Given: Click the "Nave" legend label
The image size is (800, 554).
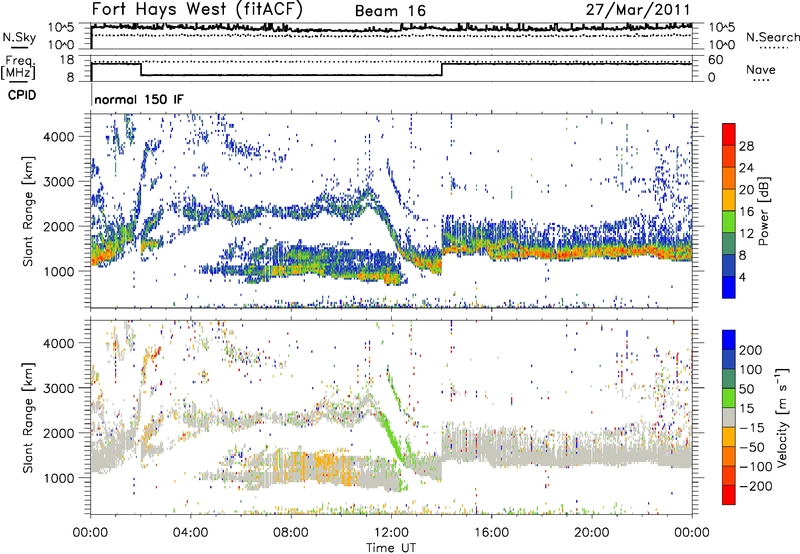Looking at the screenshot, I should (x=761, y=69).
